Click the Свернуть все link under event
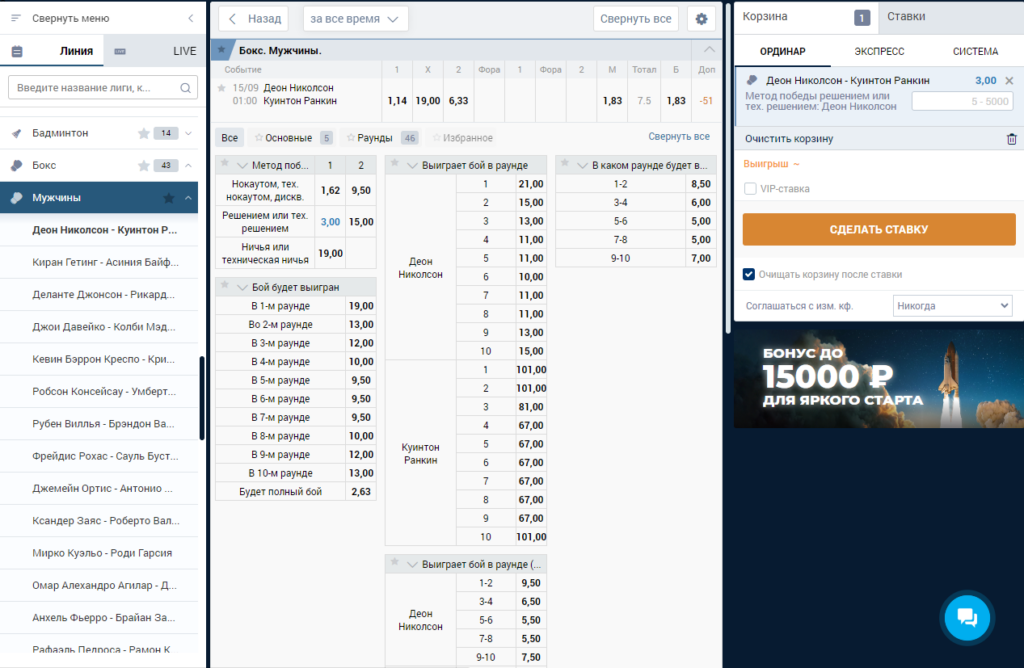Screen dimensions: 1024x668 pyautogui.click(x=679, y=136)
